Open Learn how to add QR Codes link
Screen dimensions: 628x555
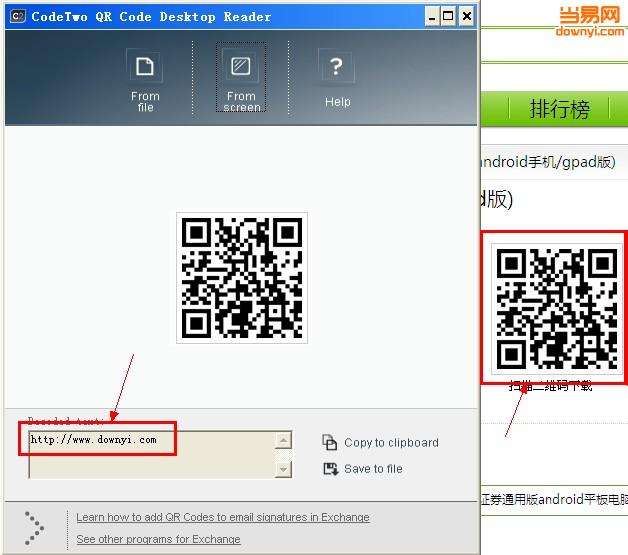(223, 517)
